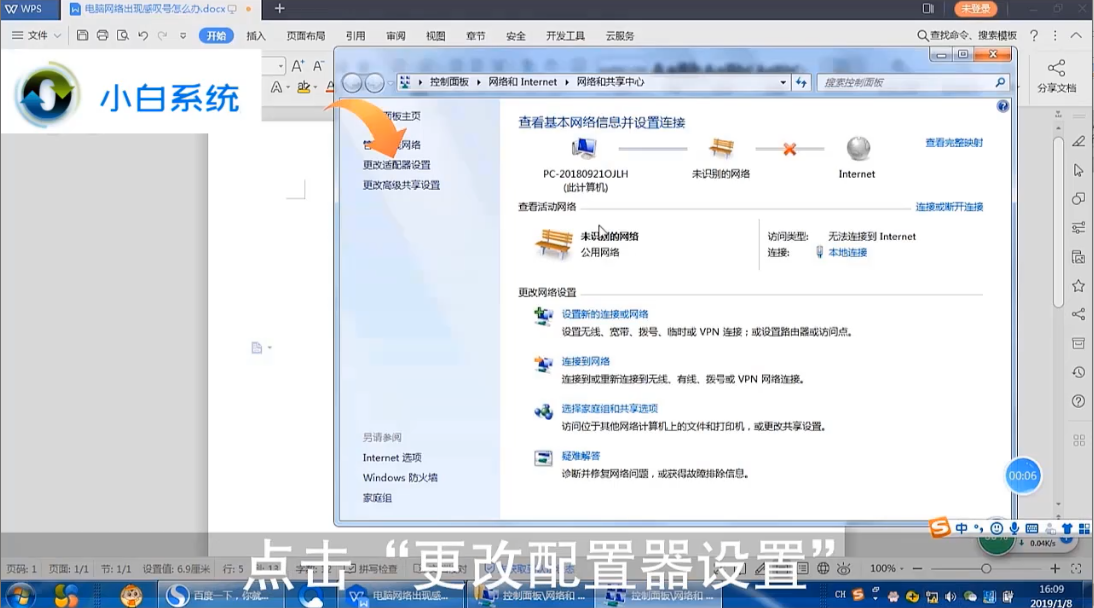Open the recent pages dropdown in Control Panel
The width and height of the screenshot is (1094, 608).
click(390, 82)
